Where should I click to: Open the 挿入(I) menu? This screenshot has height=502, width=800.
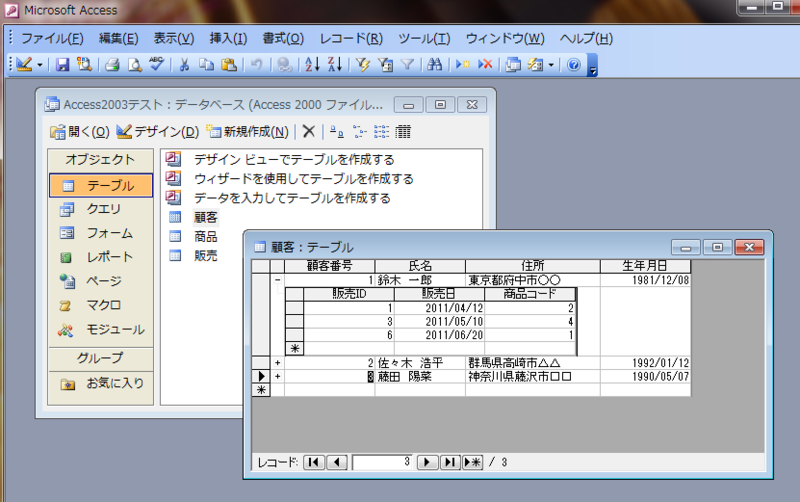tap(228, 38)
